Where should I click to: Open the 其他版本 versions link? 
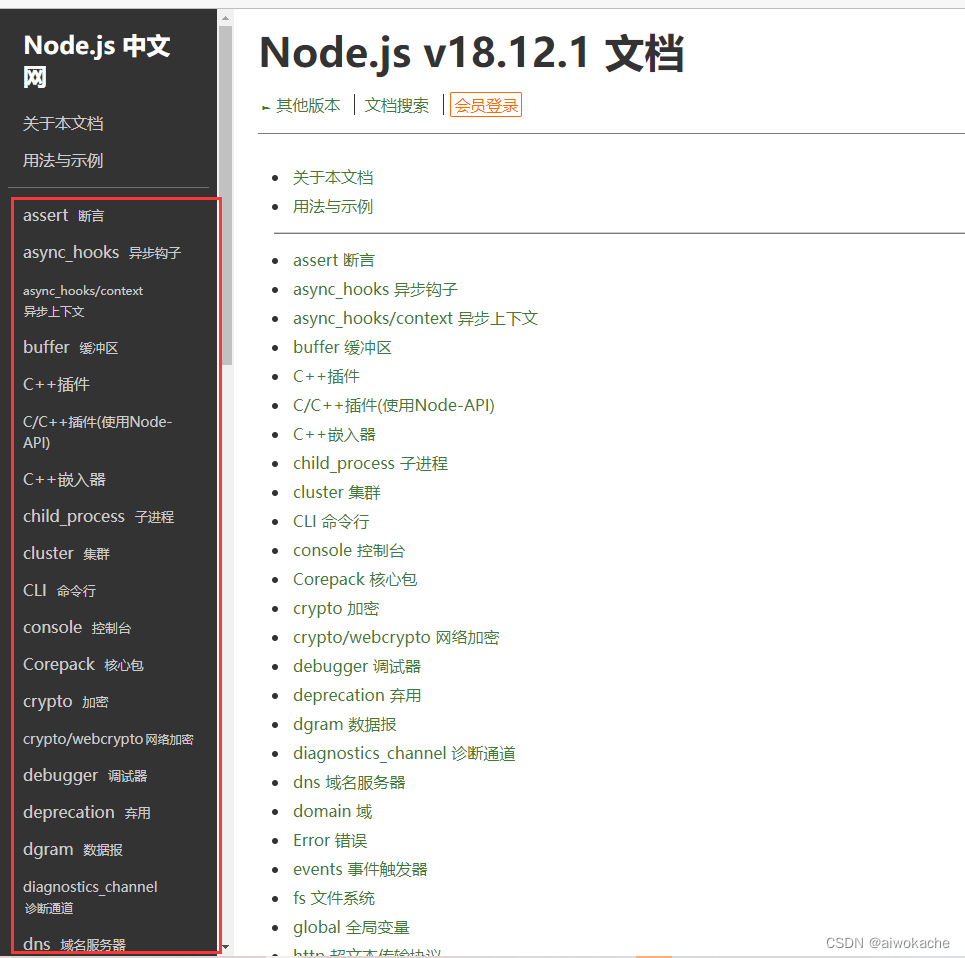coord(308,105)
